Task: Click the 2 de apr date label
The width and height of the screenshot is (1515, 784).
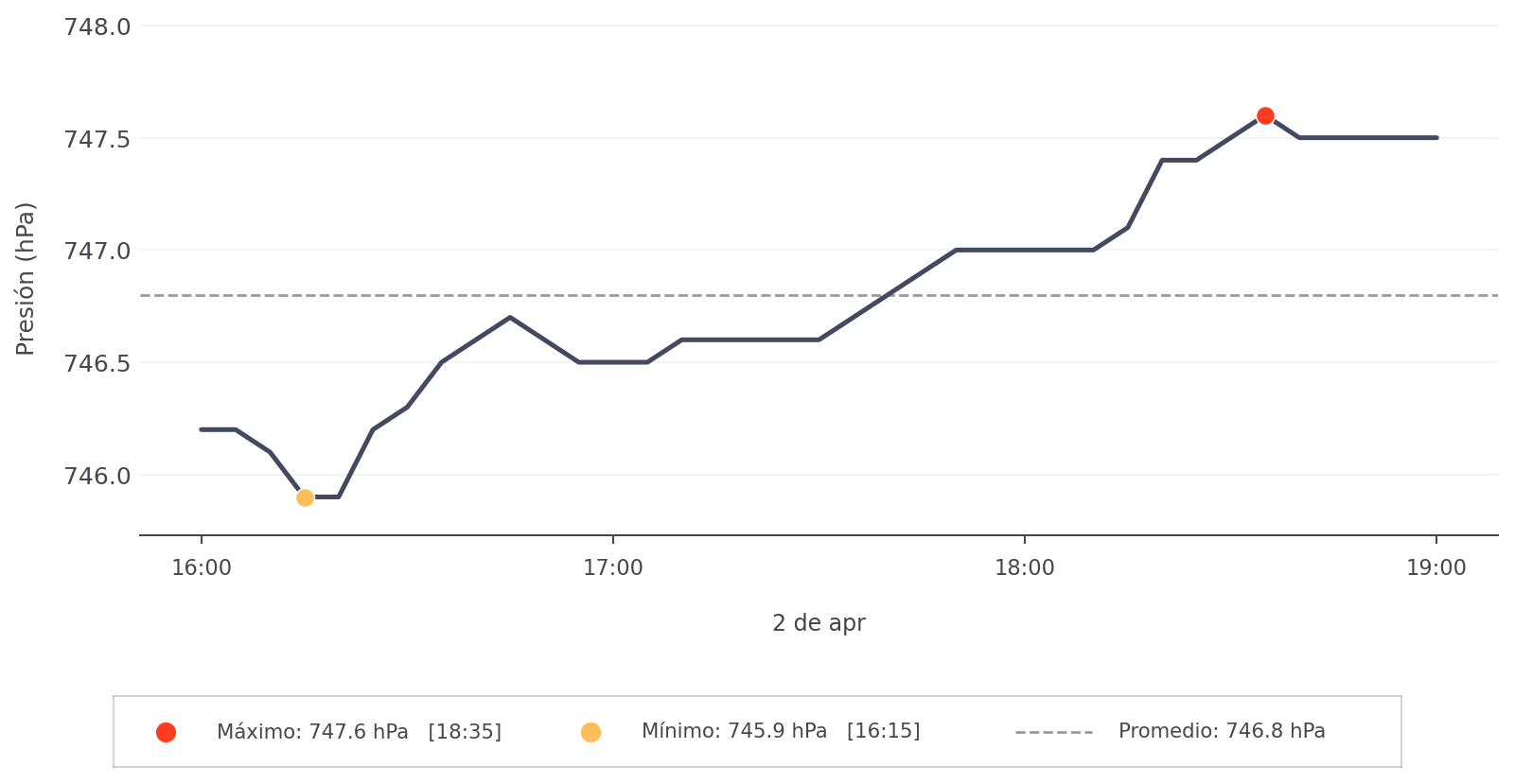Action: [819, 623]
